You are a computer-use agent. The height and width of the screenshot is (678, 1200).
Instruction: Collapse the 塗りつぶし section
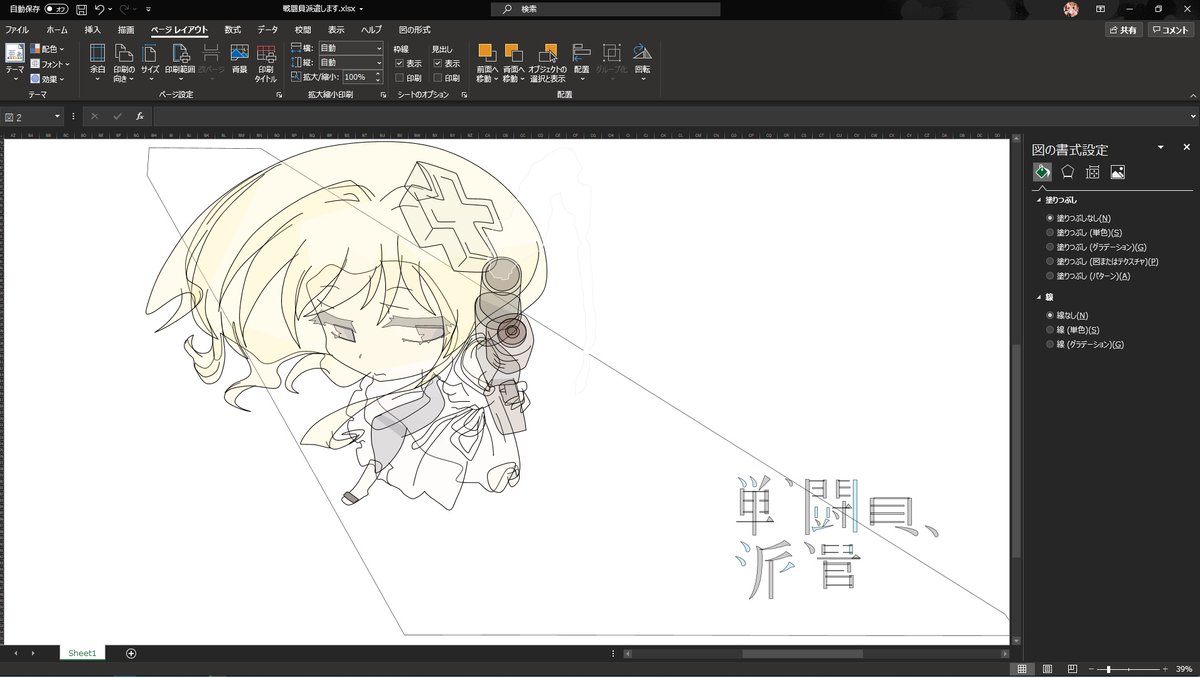tap(1038, 200)
